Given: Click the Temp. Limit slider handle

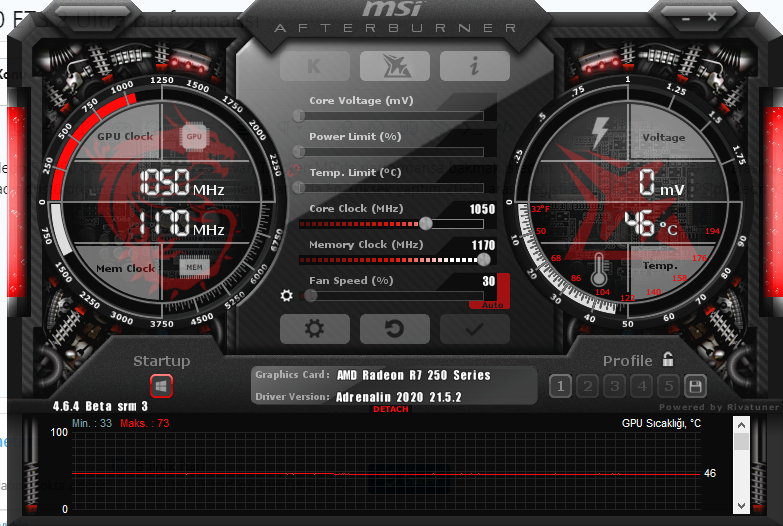Looking at the screenshot, I should (x=299, y=187).
